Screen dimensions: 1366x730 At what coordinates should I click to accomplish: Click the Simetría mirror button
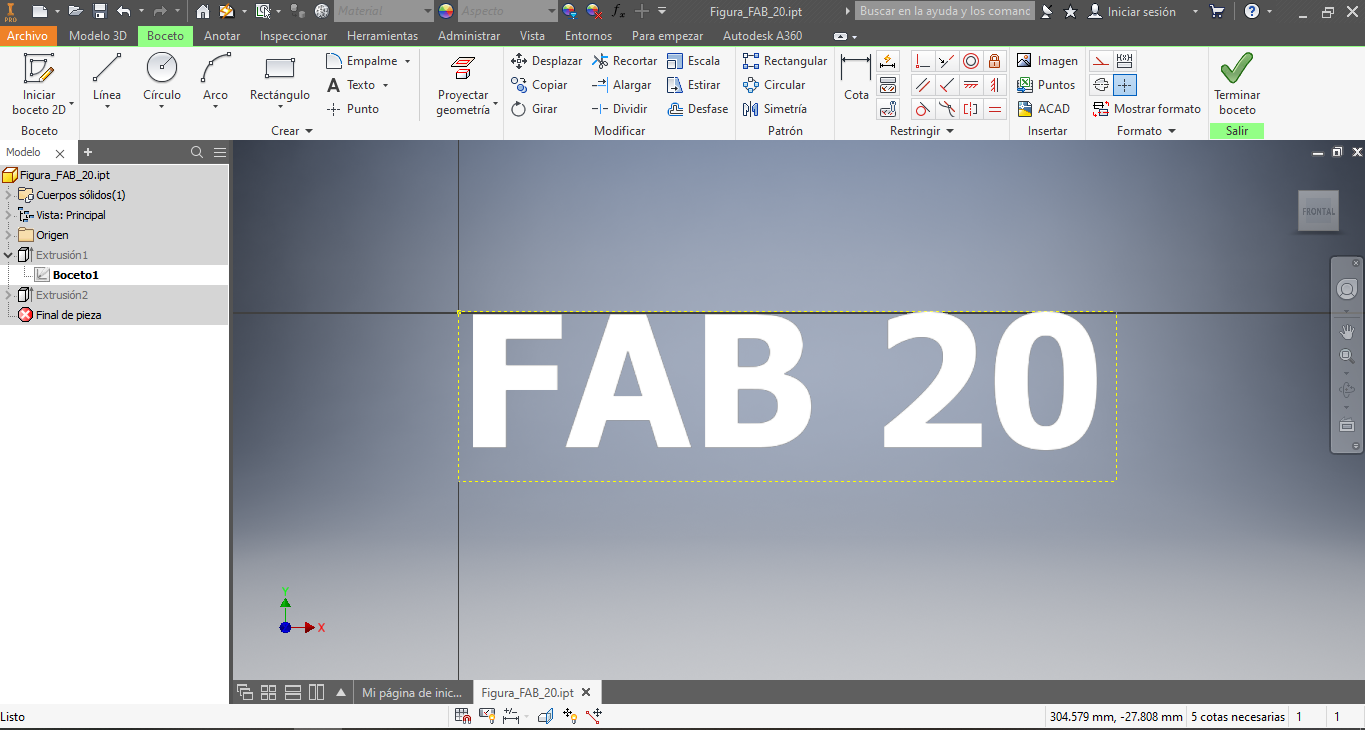[775, 109]
